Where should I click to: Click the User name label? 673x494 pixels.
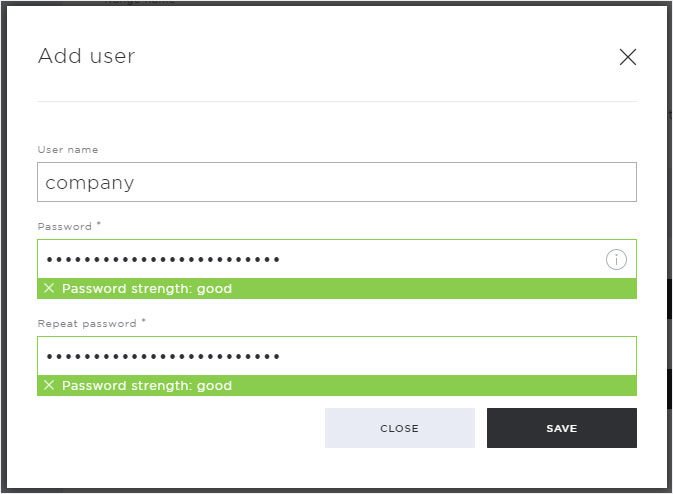click(68, 150)
